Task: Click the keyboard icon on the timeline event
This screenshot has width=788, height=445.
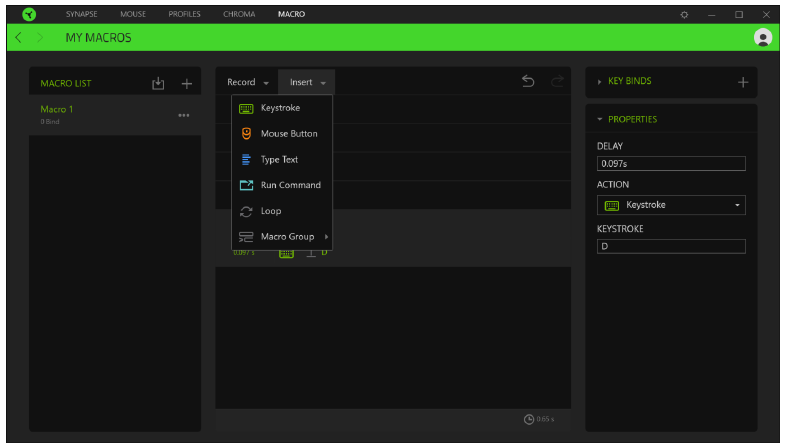Action: 286,253
